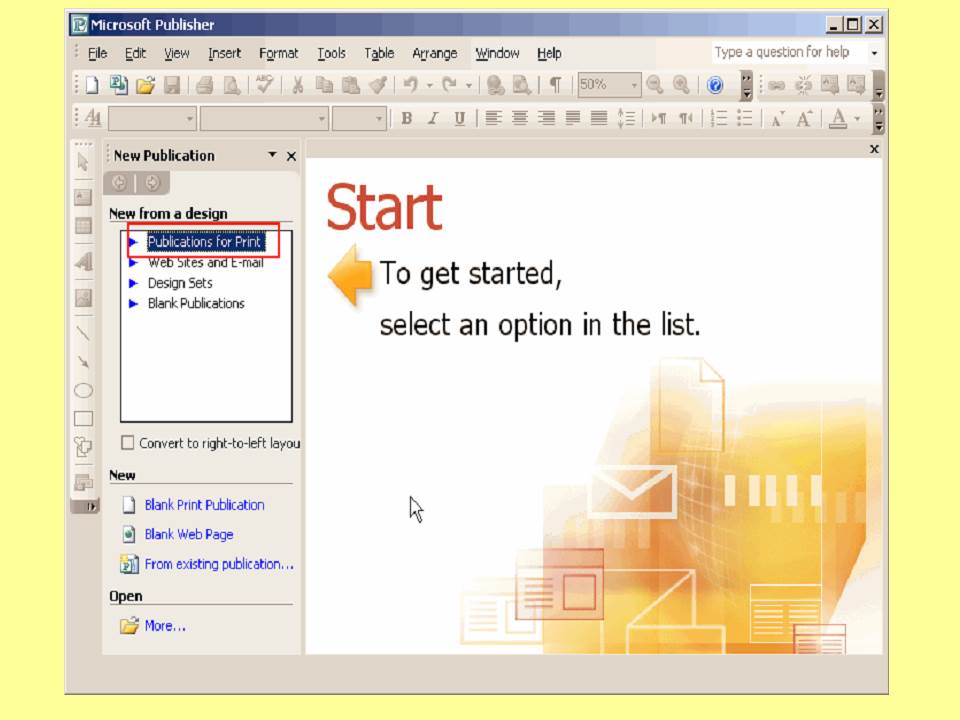Select the Text Box tool
Image resolution: width=960 pixels, height=720 pixels.
(83, 197)
